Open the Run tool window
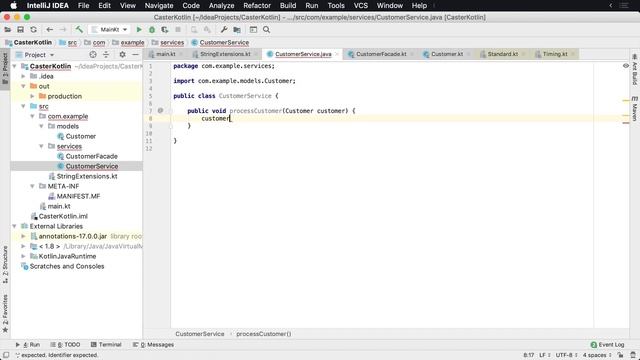The height and width of the screenshot is (360, 640). (x=28, y=344)
